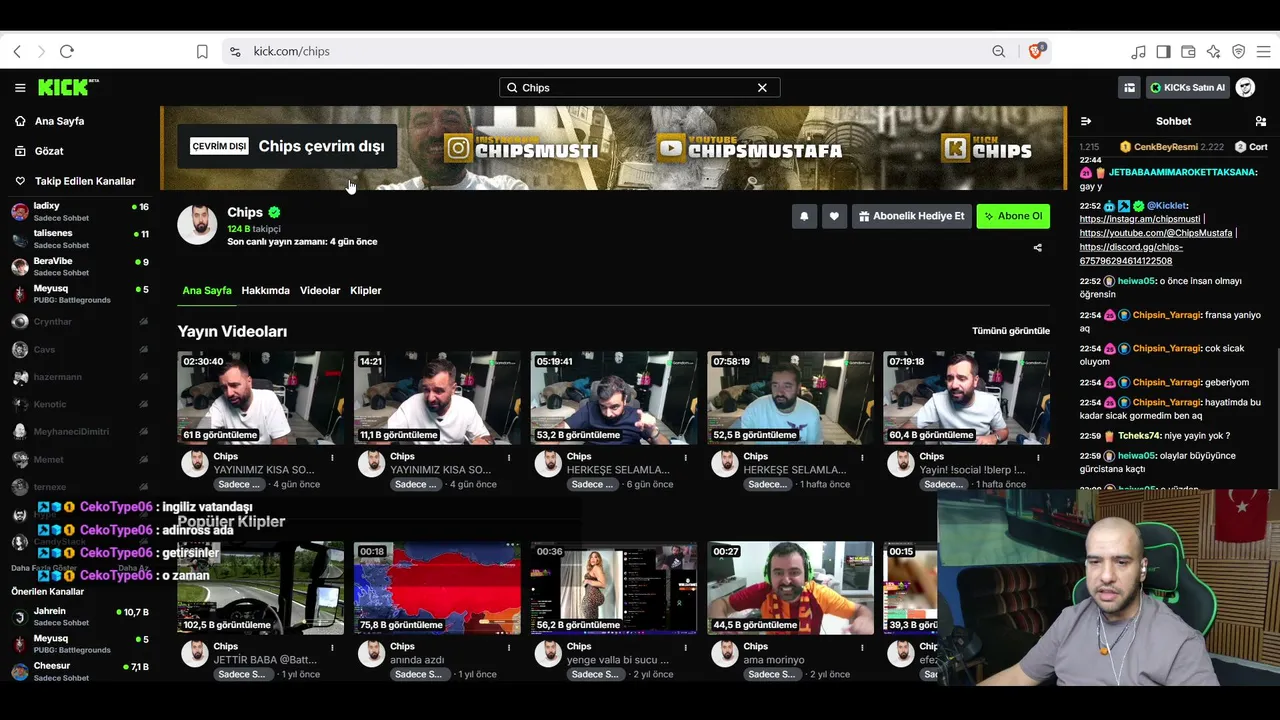Open the browser main menu

pyautogui.click(x=1262, y=51)
